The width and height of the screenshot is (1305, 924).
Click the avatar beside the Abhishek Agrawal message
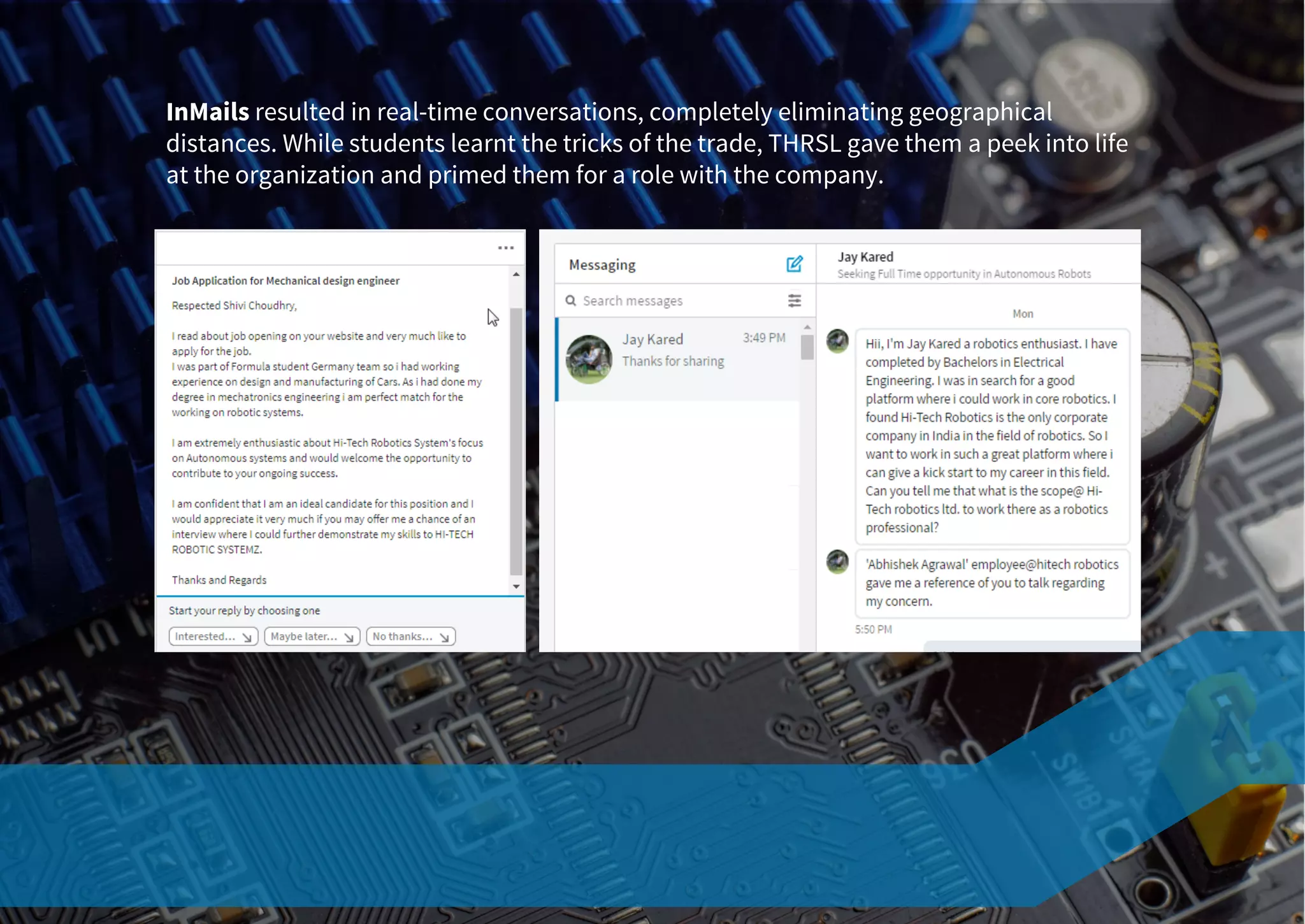click(837, 561)
